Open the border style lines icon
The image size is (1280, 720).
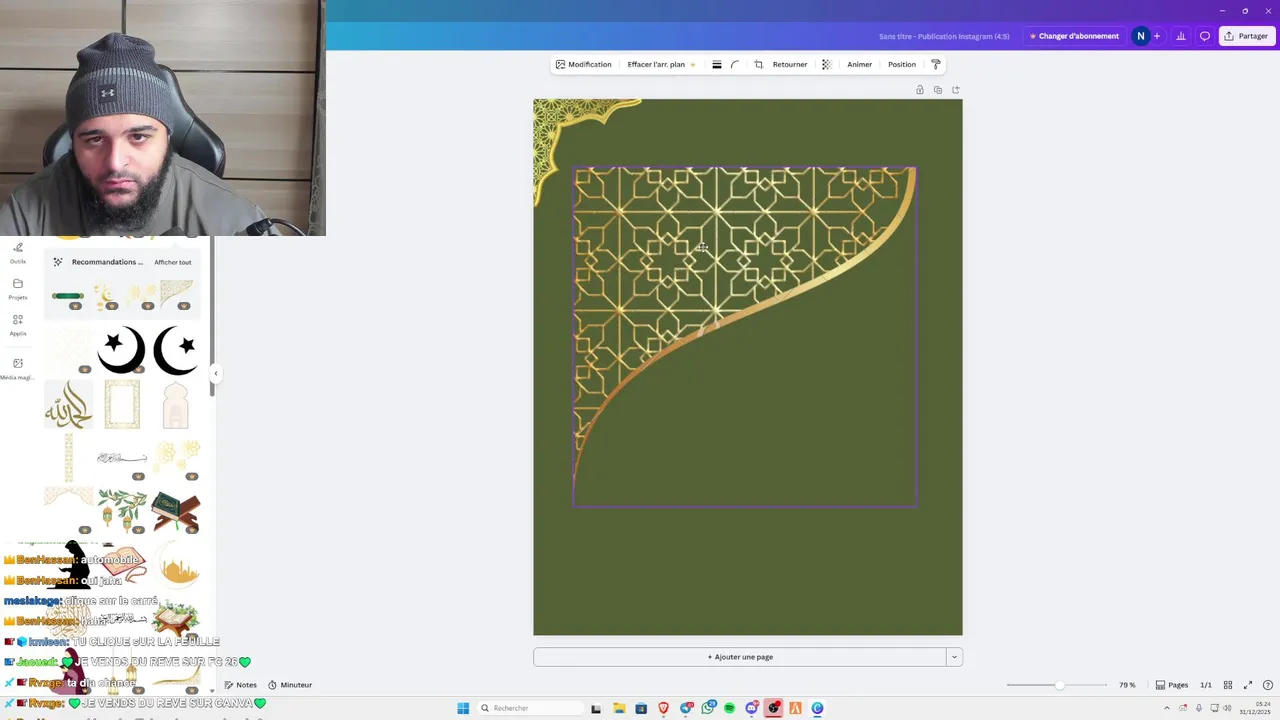[717, 64]
